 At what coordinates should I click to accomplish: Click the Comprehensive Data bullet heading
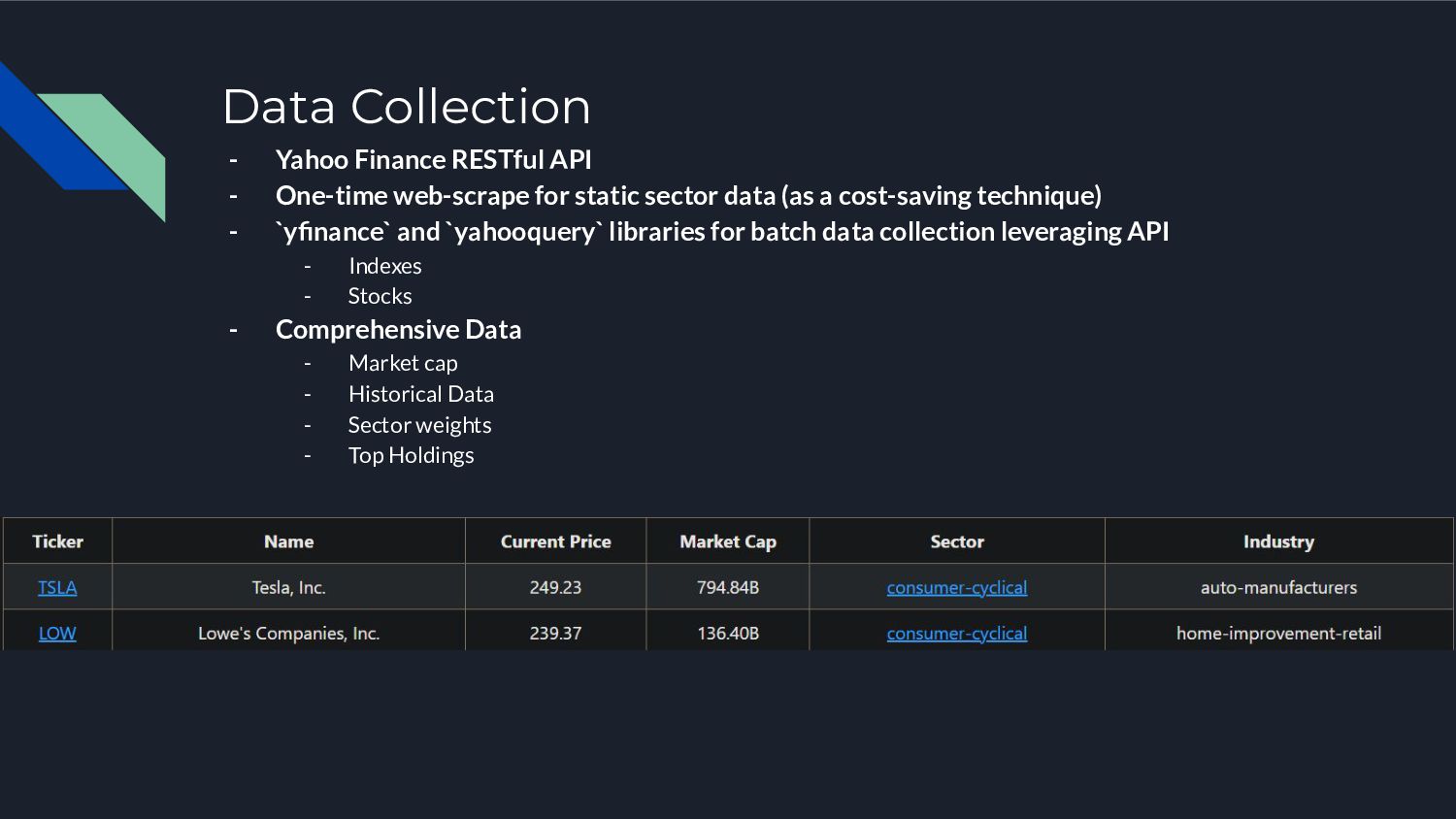398,330
